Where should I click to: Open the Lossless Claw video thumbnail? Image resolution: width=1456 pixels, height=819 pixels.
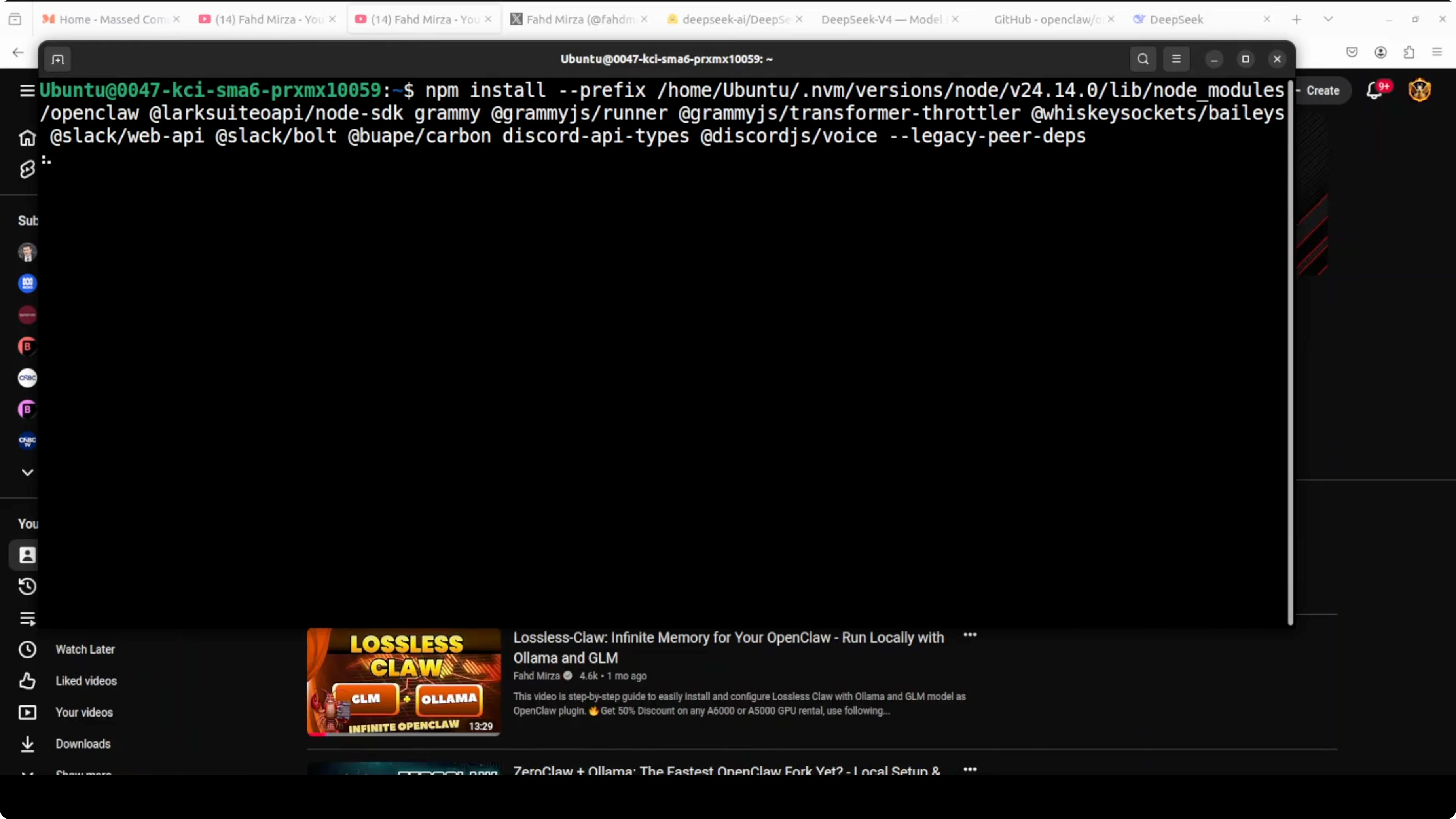(x=404, y=682)
